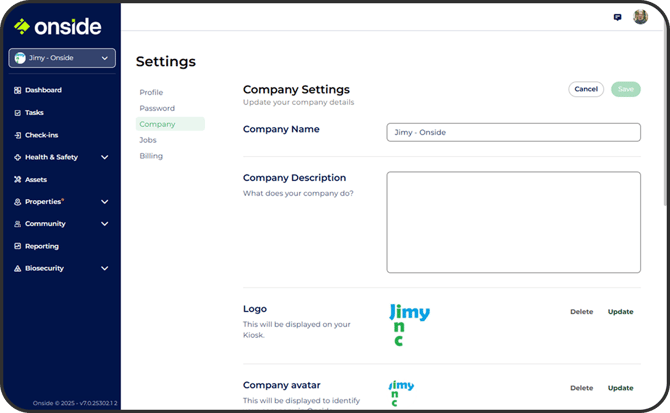Open the Dashboard icon in the sidebar
This screenshot has width=670, height=413.
pos(17,90)
